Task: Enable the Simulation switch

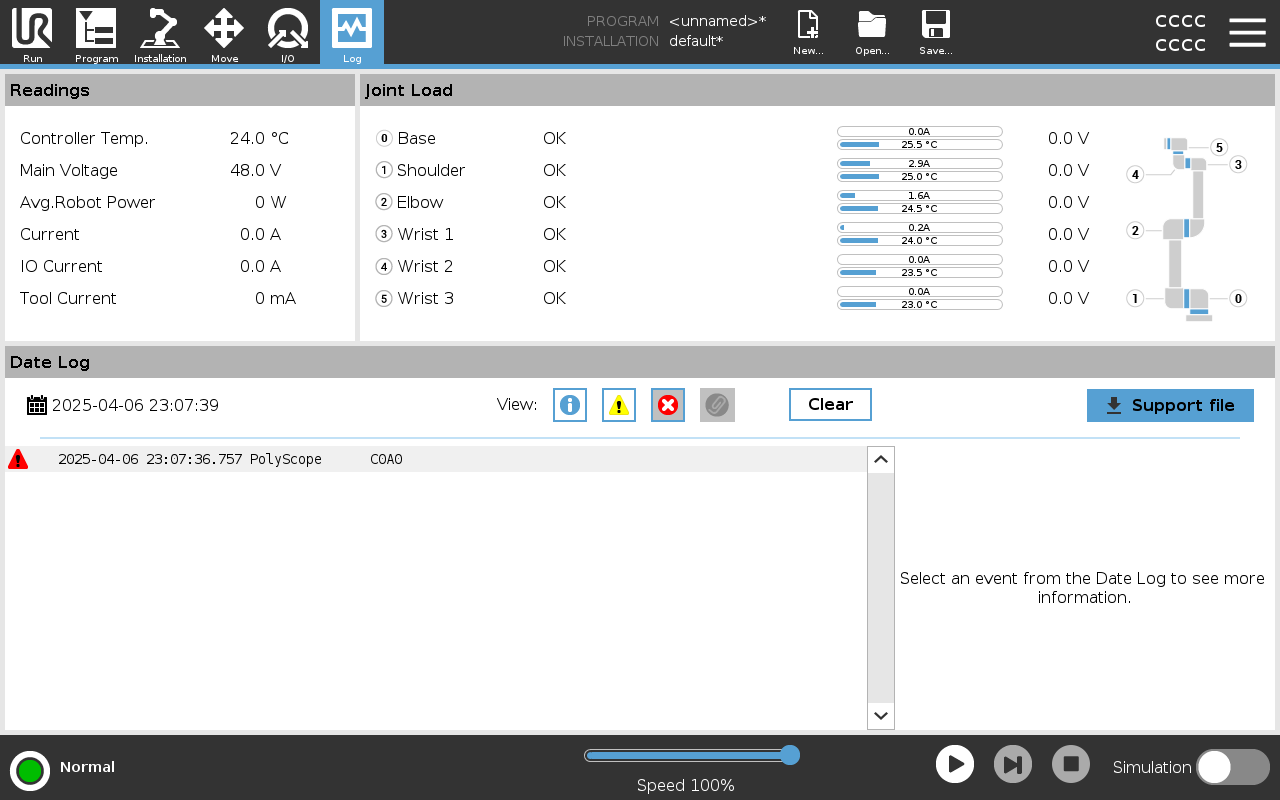Action: [x=1232, y=767]
